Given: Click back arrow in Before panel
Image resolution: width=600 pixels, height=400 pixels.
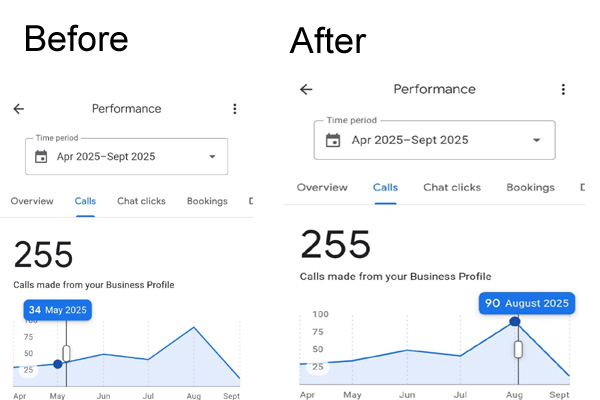Looking at the screenshot, I should pyautogui.click(x=18, y=109).
